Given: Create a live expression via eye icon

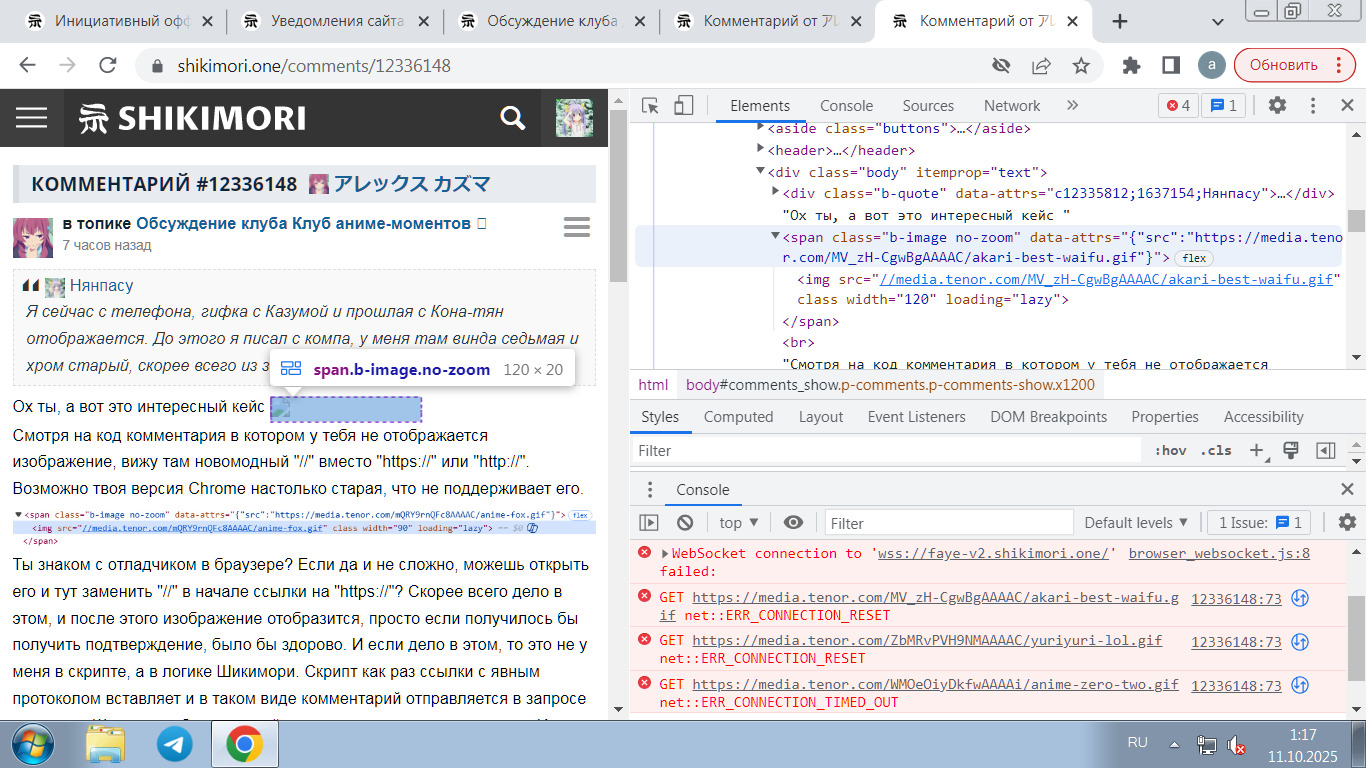Looking at the screenshot, I should (x=793, y=523).
